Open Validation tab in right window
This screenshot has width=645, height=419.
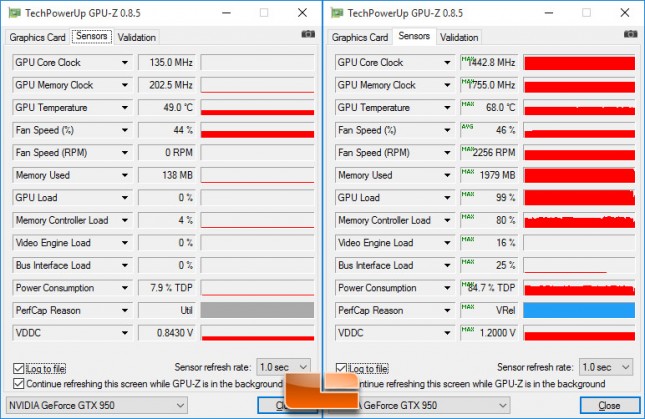459,37
